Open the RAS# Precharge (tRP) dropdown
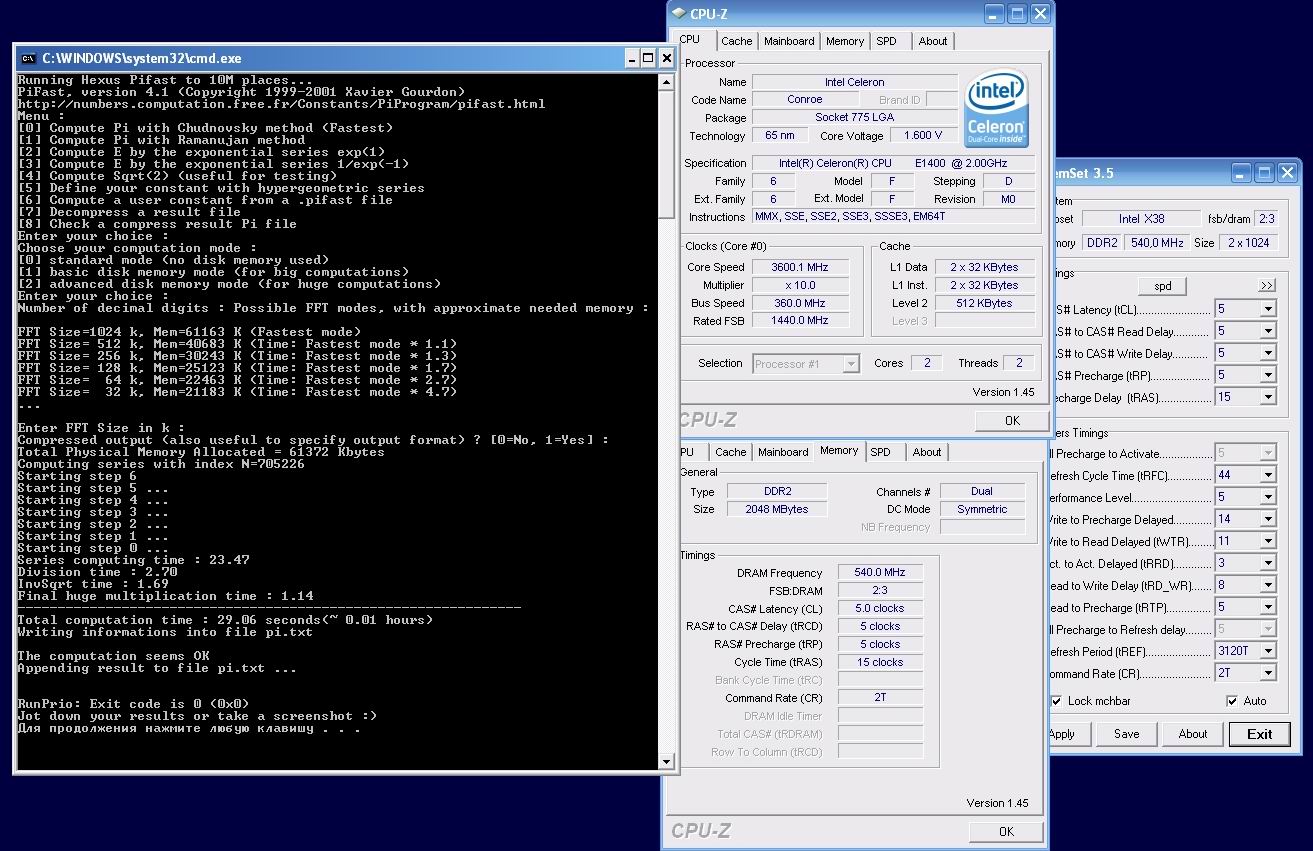 click(1268, 375)
